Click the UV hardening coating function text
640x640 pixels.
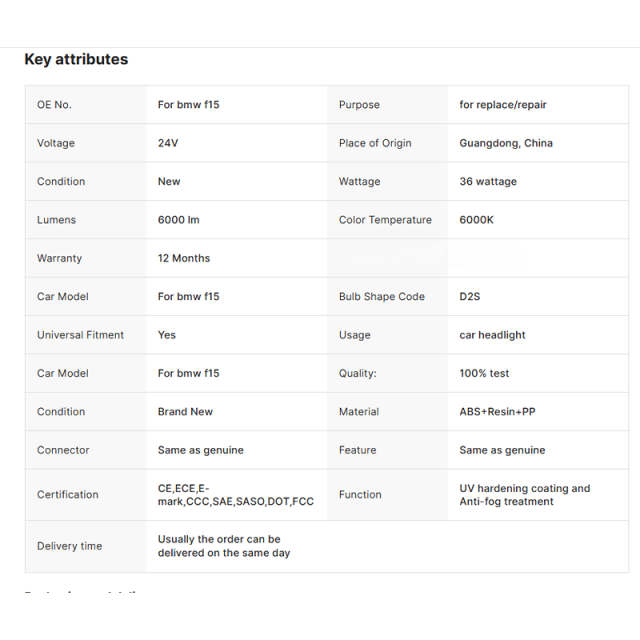tap(524, 495)
